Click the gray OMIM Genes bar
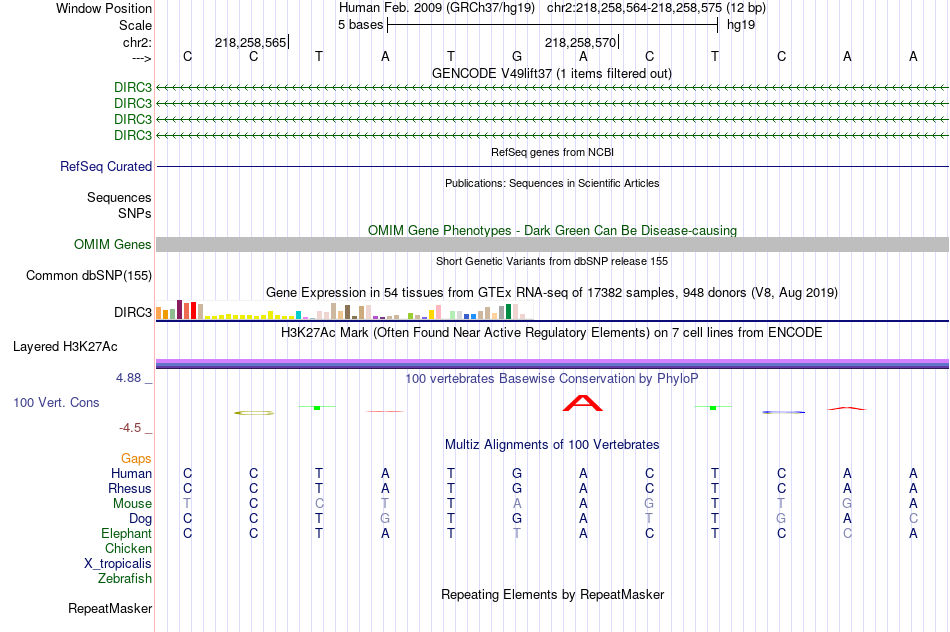Viewport: 950px width, 632px height. (552, 245)
